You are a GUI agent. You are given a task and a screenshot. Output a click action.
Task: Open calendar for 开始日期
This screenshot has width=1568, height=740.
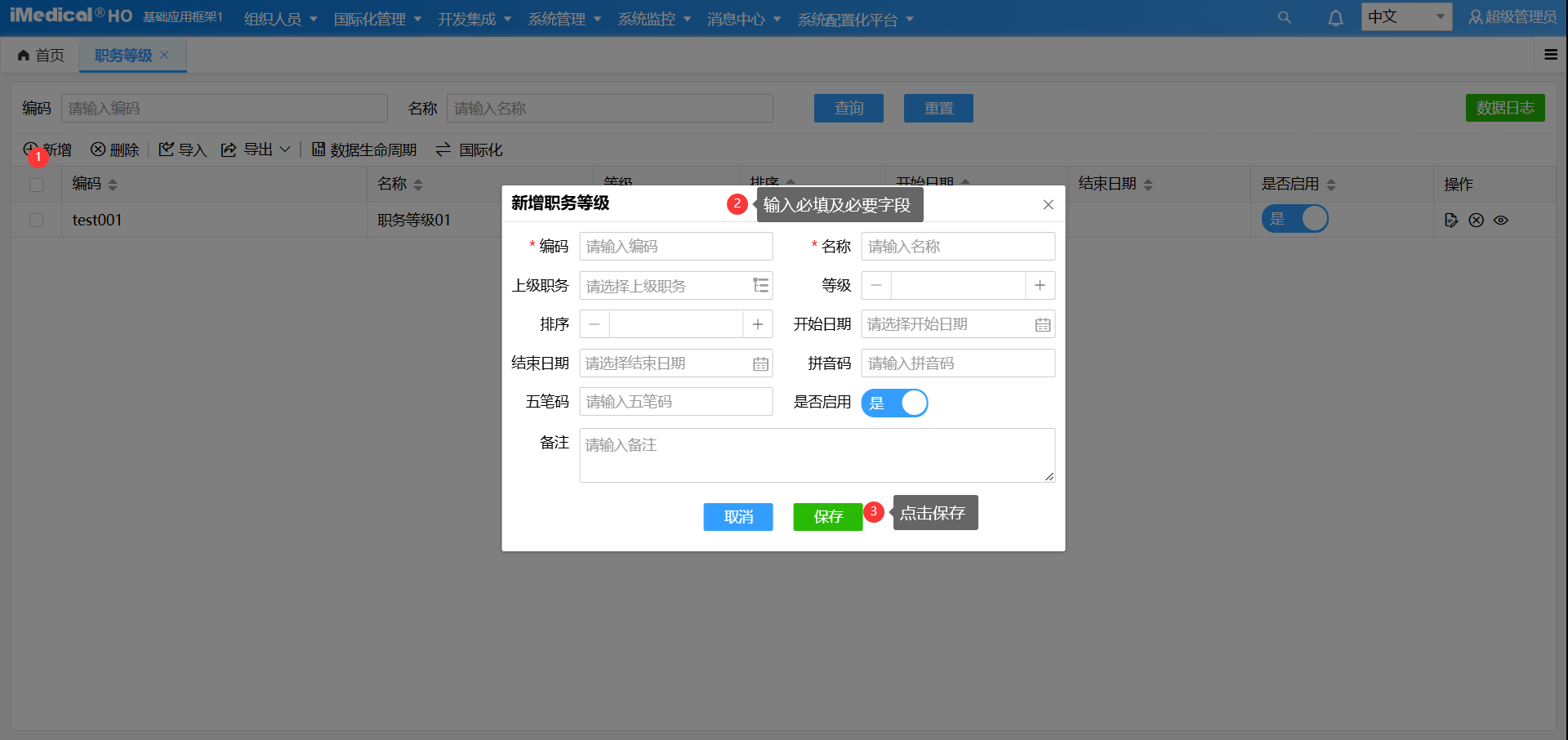[x=1043, y=324]
